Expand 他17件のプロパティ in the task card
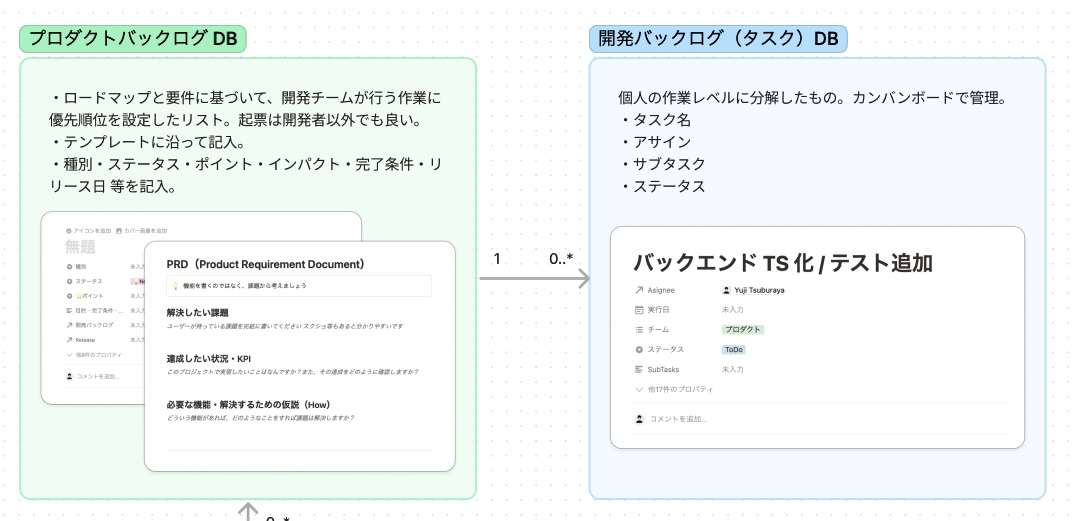The width and height of the screenshot is (1073, 521). coord(675,390)
